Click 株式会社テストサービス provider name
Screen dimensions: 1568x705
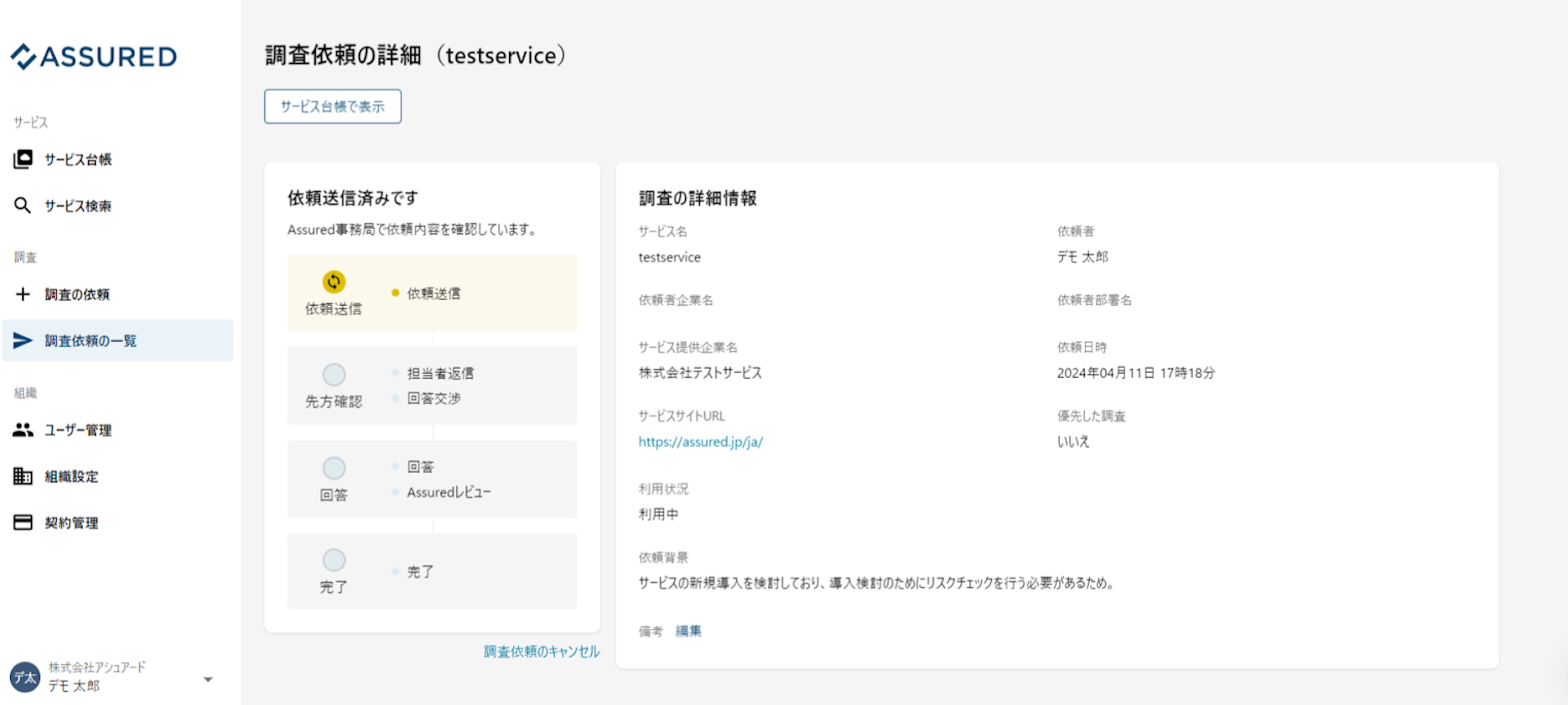point(700,373)
